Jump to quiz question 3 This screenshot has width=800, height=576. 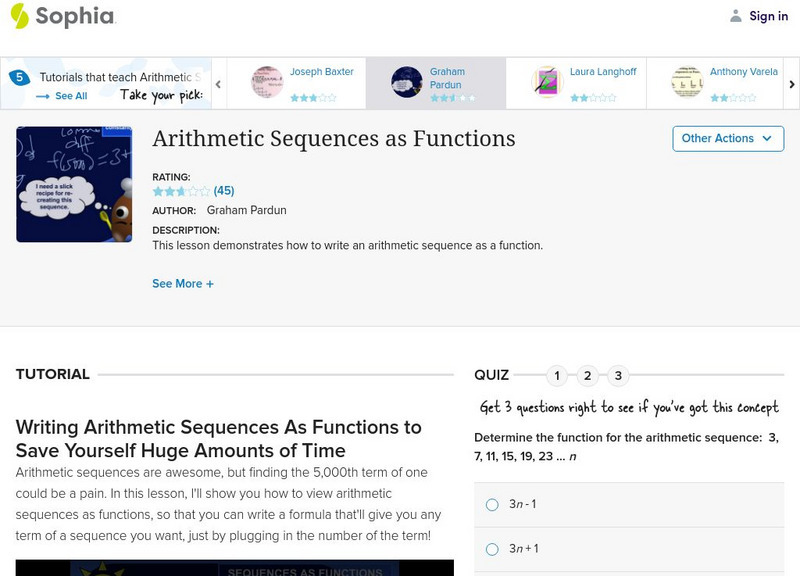(x=618, y=376)
